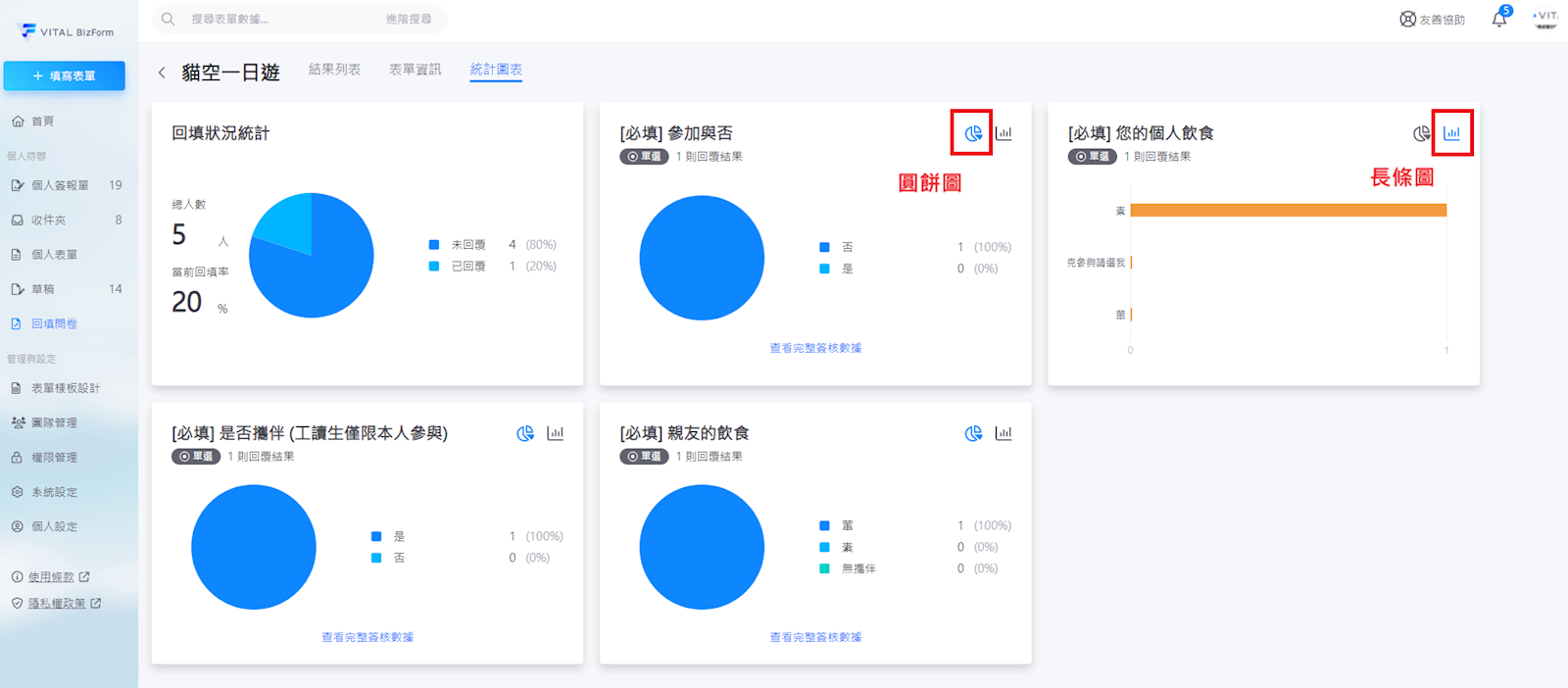The width and height of the screenshot is (1568, 688).
Task: Click bar chart icon on 您的個人飲食 card
Action: tap(1451, 133)
